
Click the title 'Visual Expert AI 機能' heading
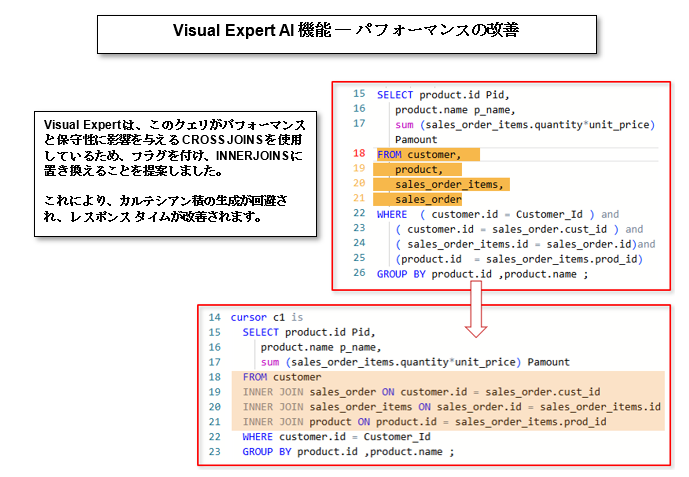coord(345,30)
